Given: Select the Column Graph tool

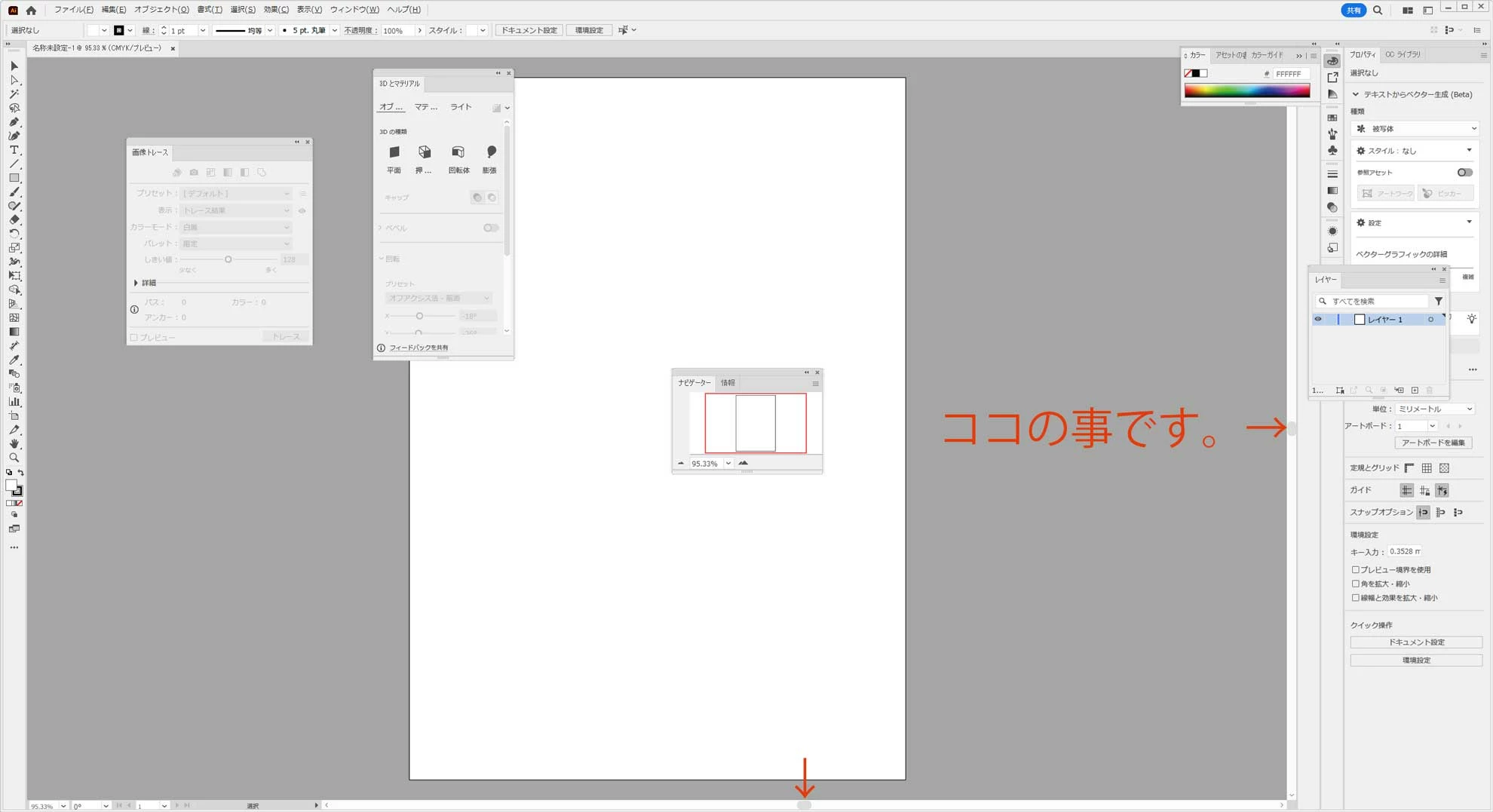Looking at the screenshot, I should 14,402.
